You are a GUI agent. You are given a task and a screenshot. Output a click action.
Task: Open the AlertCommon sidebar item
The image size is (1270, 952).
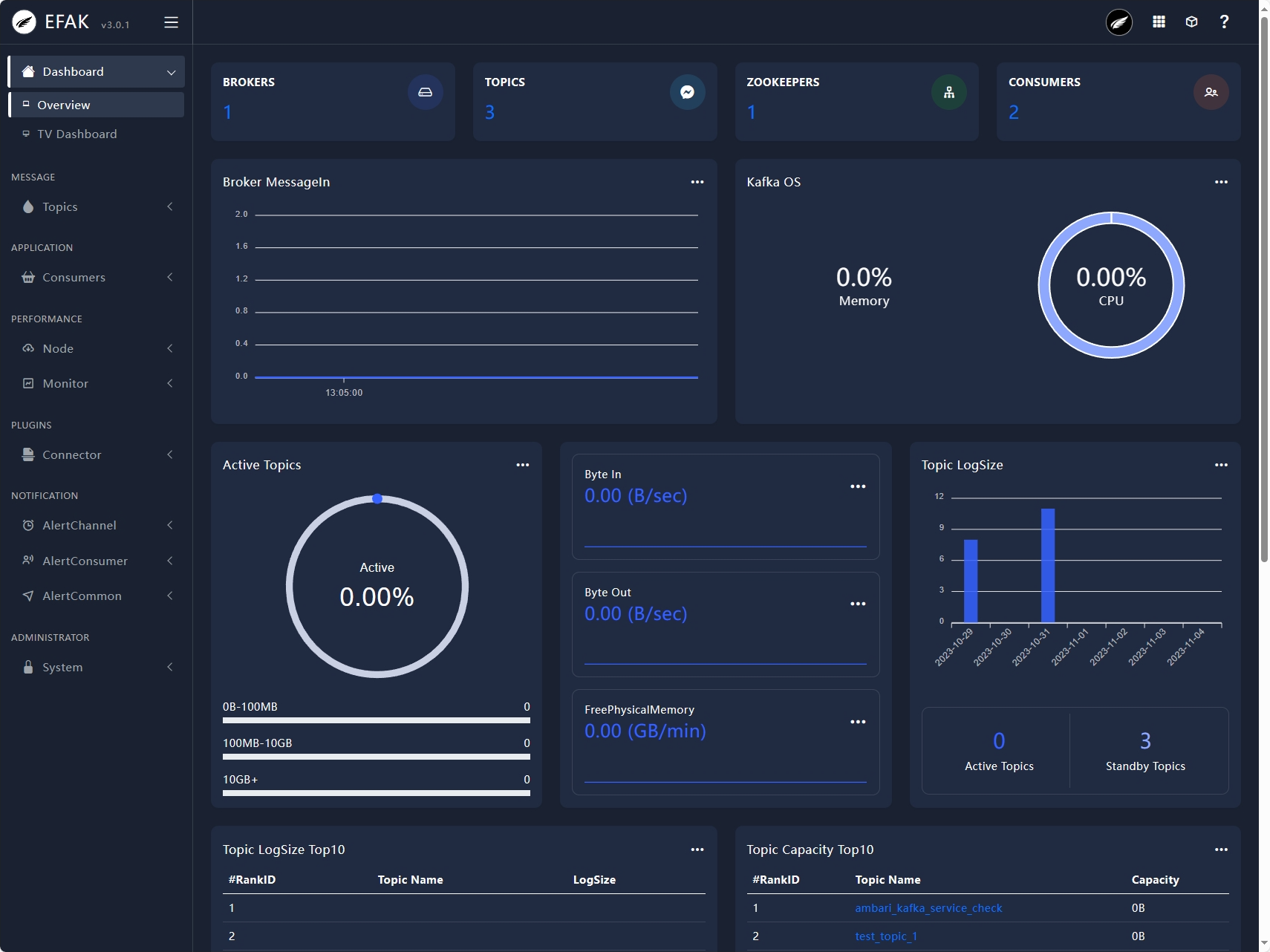(97, 596)
